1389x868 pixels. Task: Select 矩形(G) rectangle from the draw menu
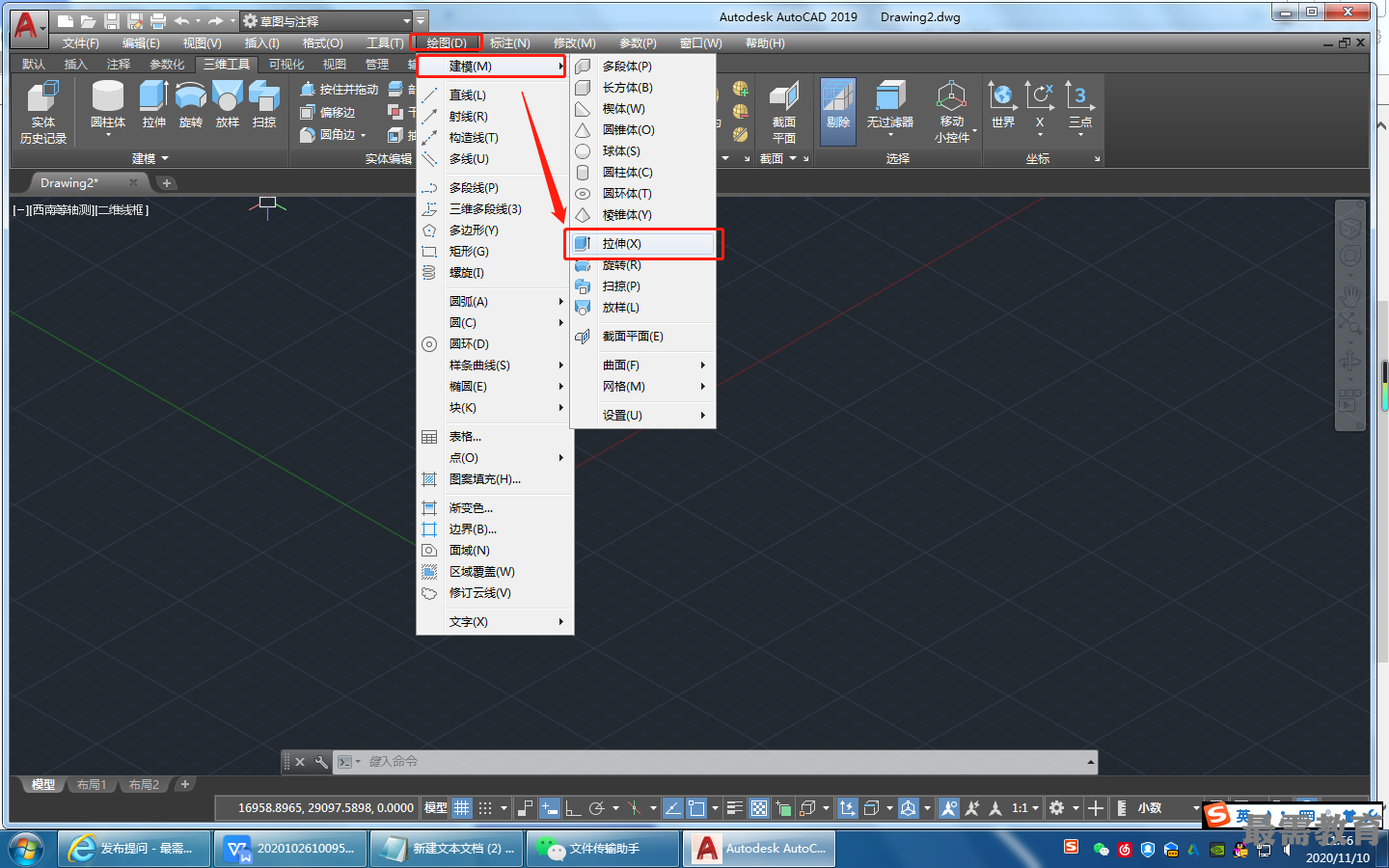pos(495,252)
